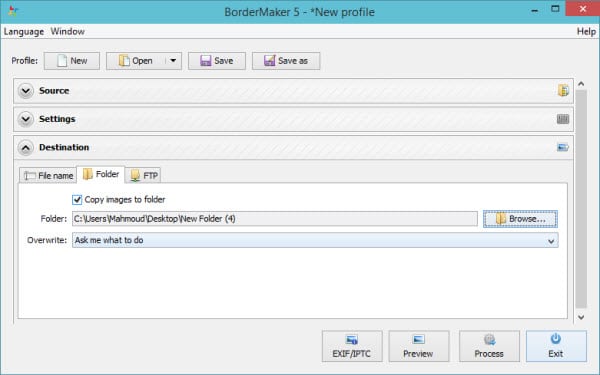Switch to the File name tab

pyautogui.click(x=48, y=176)
